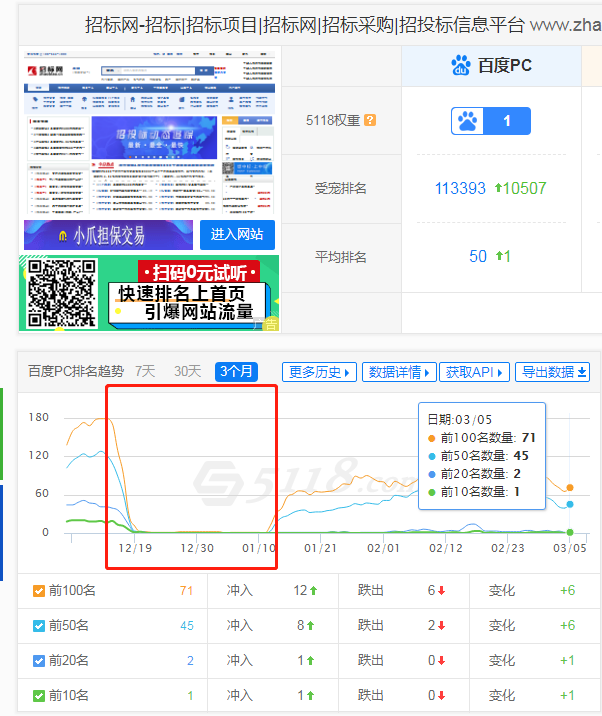Screen dimensions: 602x716
Task: Click the 12/19 date label on chart axis
Action: tap(135, 548)
